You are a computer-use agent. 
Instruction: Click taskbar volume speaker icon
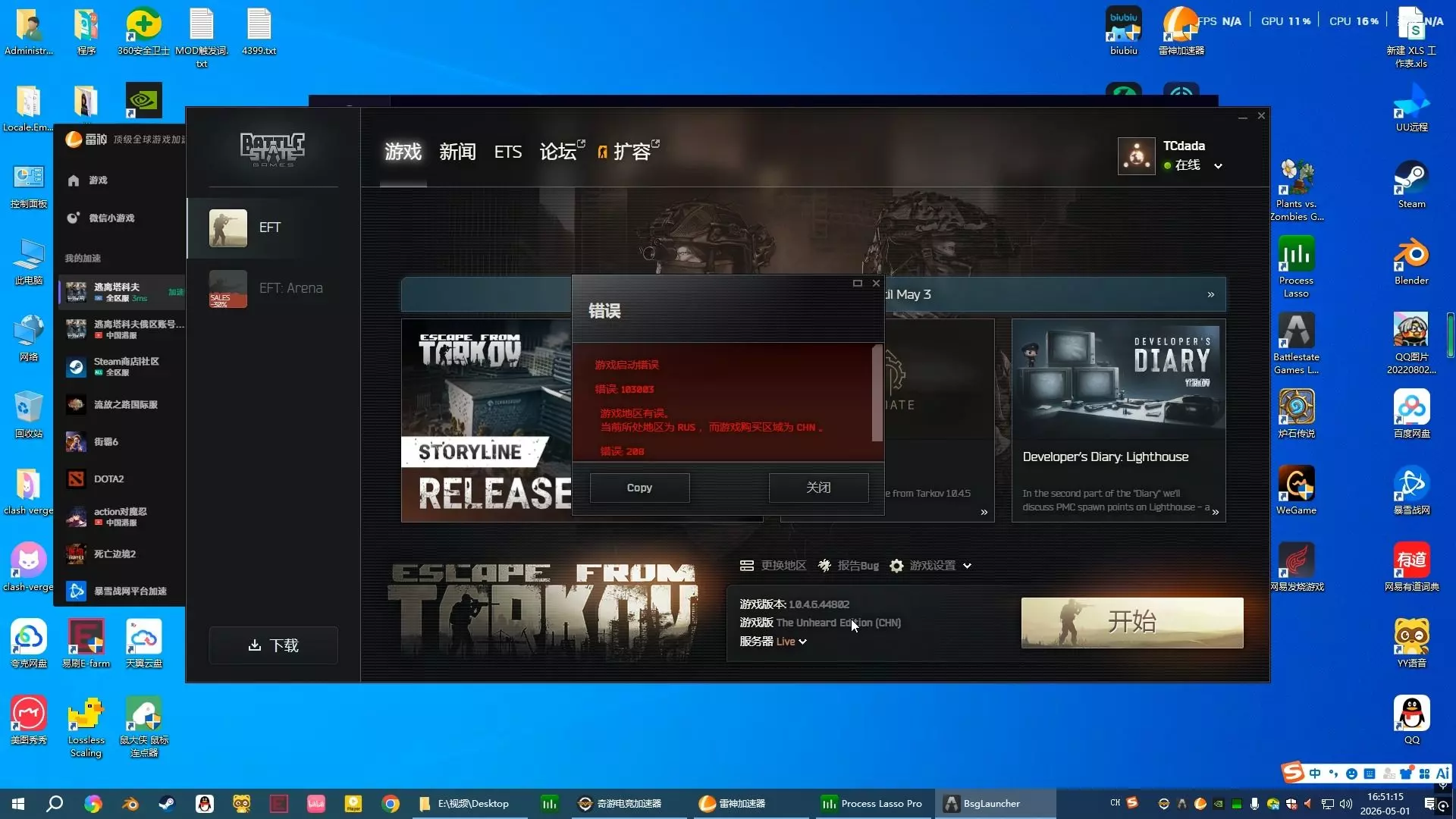click(1346, 804)
